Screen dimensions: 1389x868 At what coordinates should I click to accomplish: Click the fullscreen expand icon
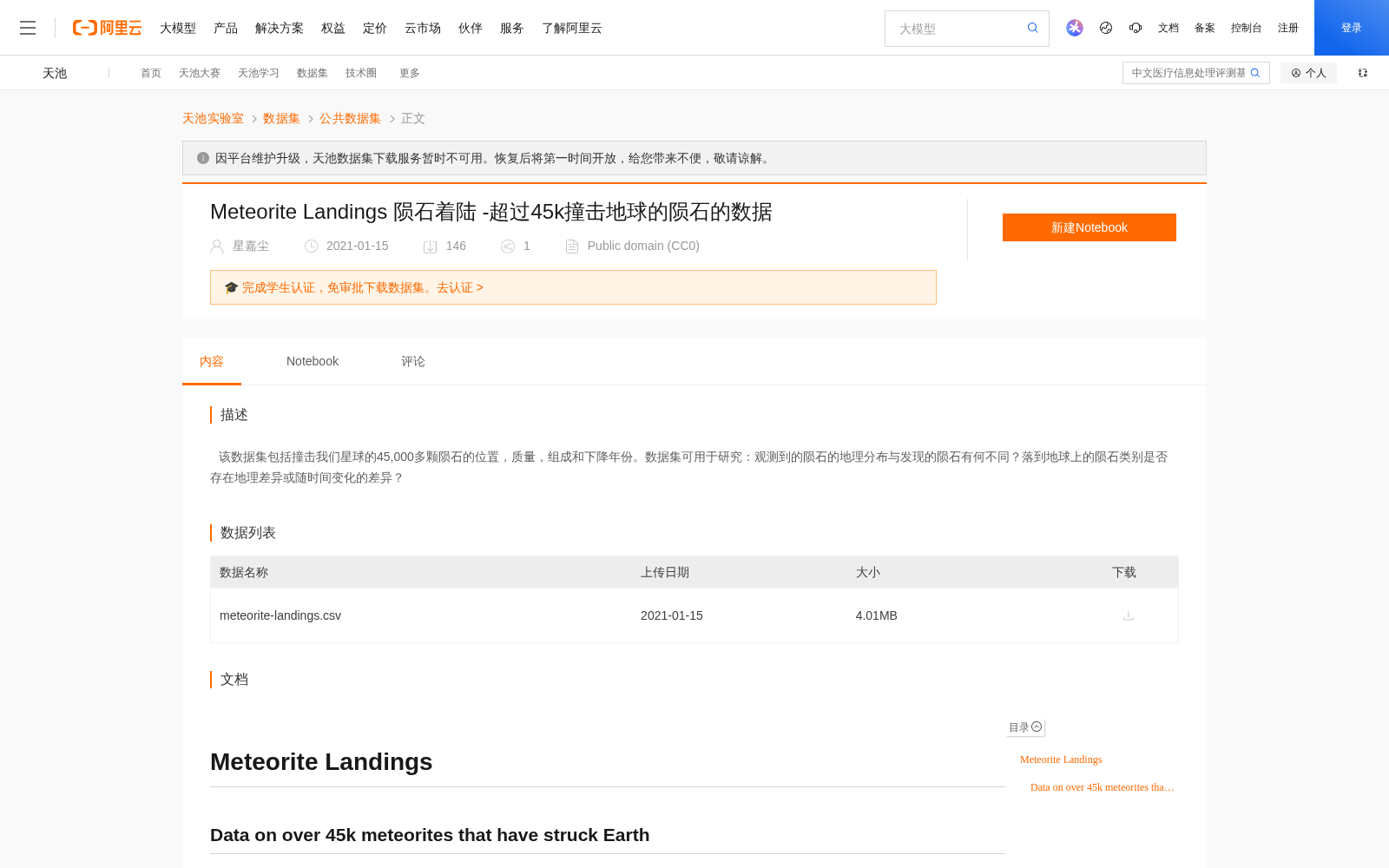[1363, 73]
